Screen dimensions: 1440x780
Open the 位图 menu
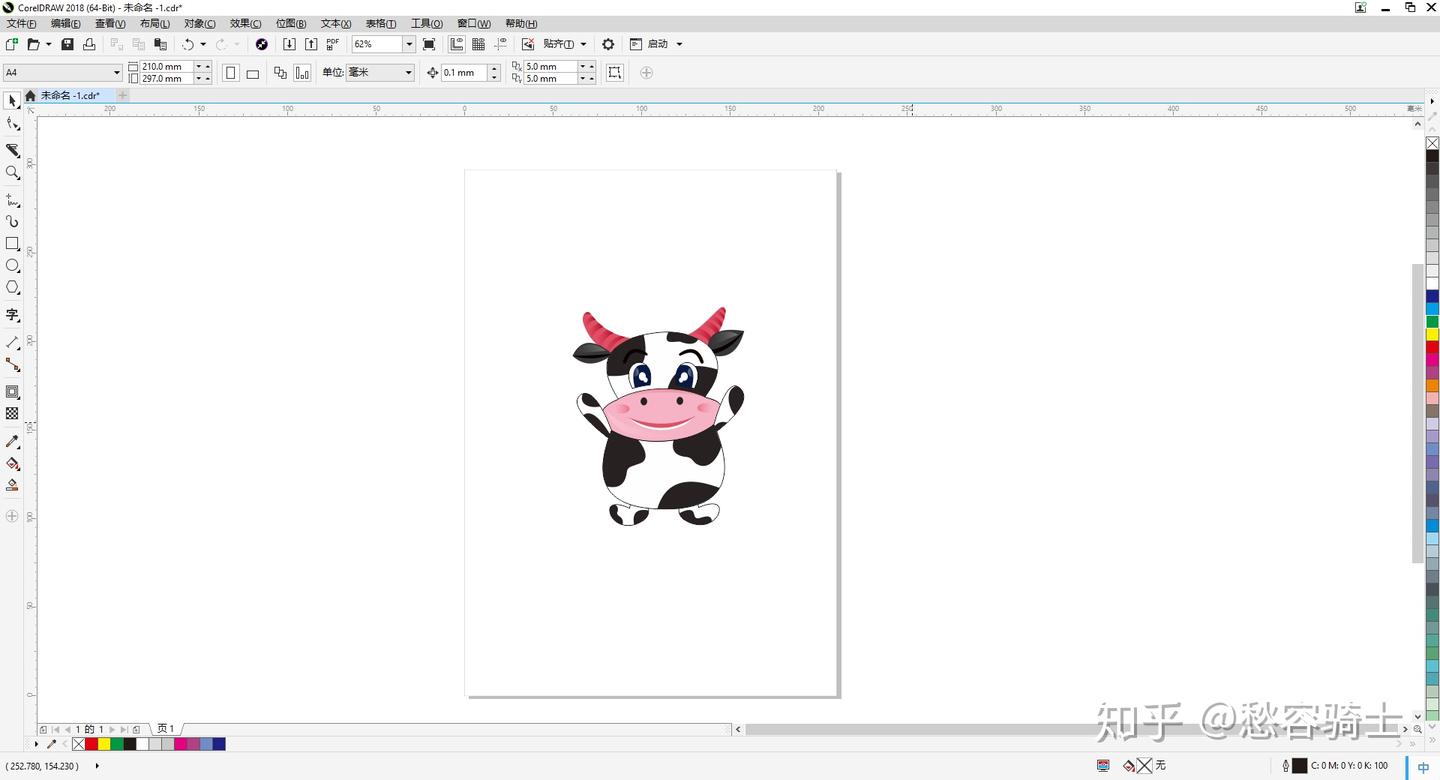291,23
